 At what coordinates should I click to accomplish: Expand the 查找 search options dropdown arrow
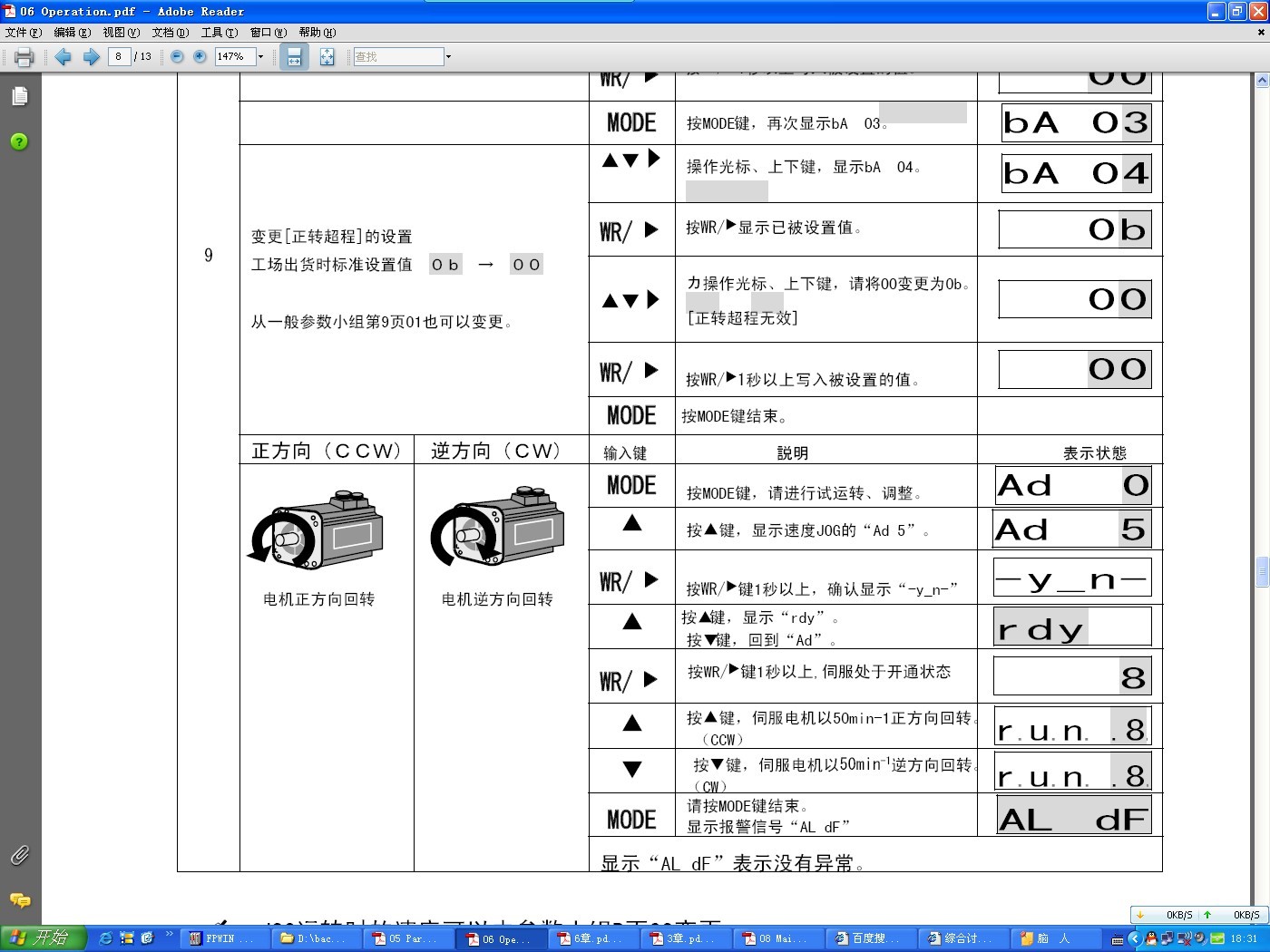448,57
